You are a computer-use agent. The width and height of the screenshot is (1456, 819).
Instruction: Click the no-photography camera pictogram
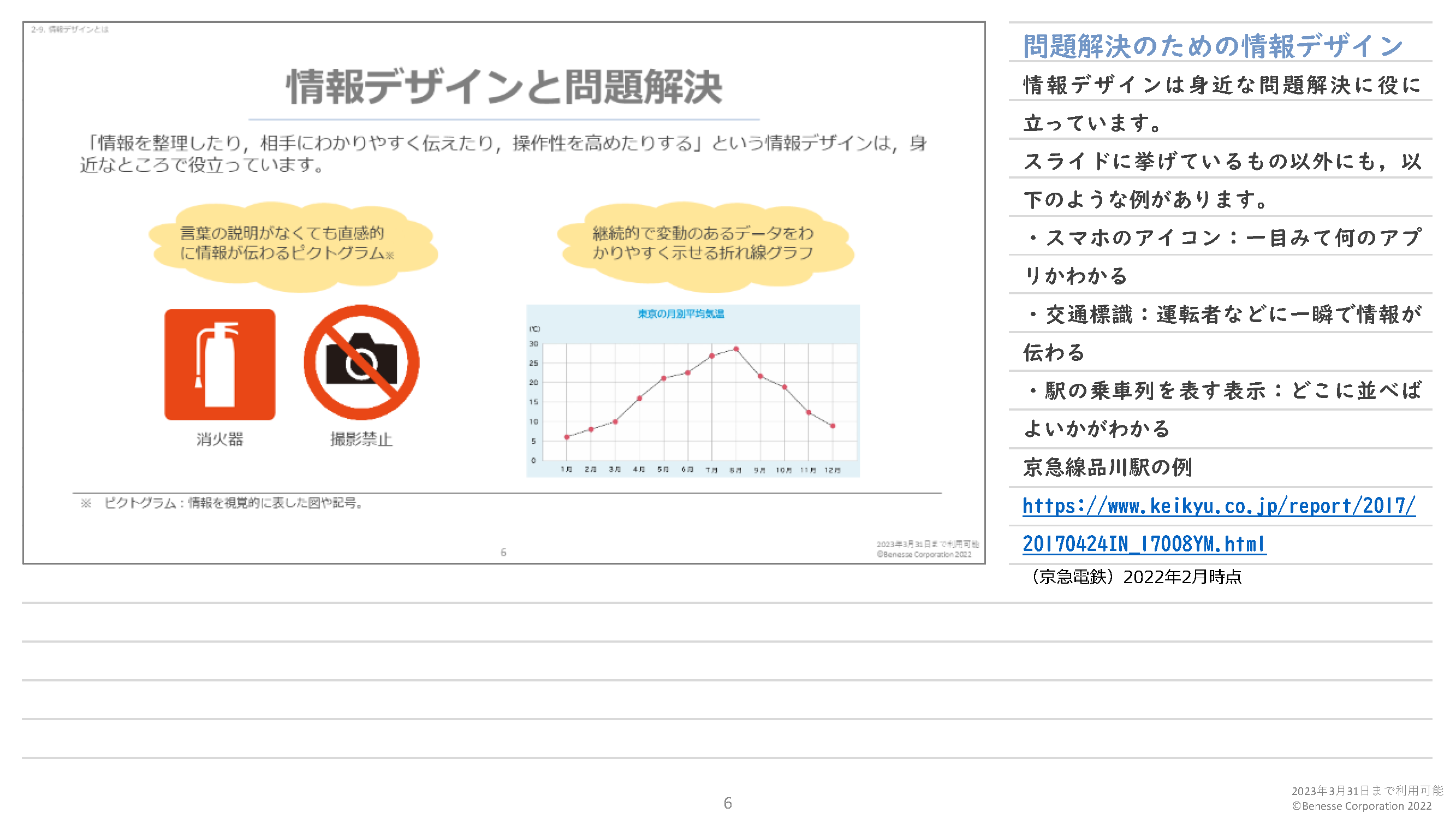click(361, 363)
